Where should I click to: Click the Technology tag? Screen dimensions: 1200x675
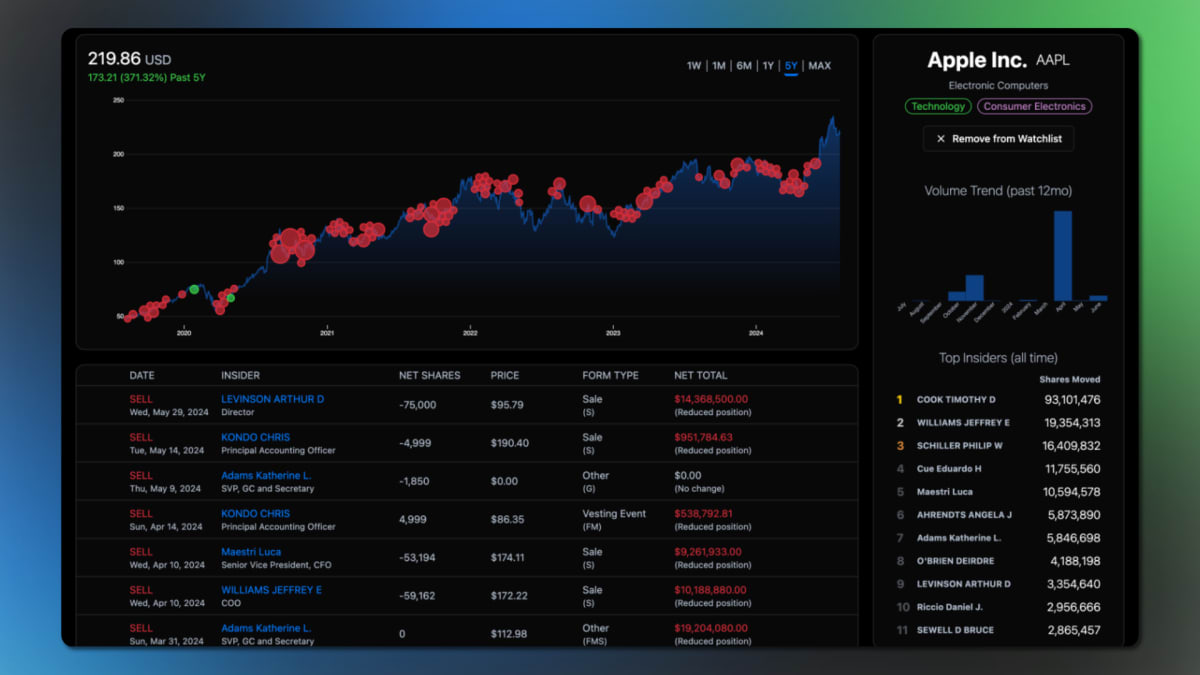coord(938,106)
